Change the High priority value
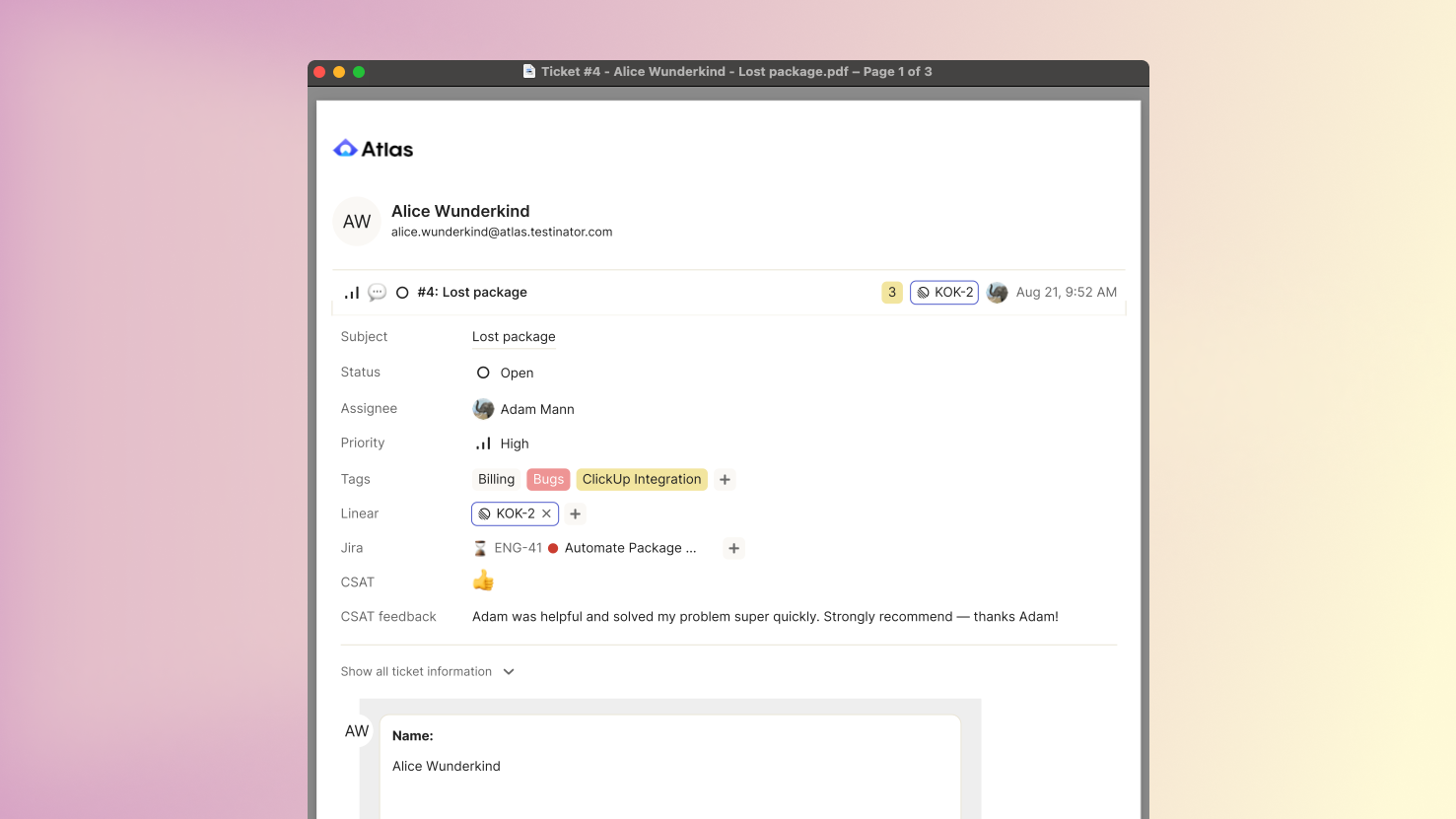 (x=503, y=444)
